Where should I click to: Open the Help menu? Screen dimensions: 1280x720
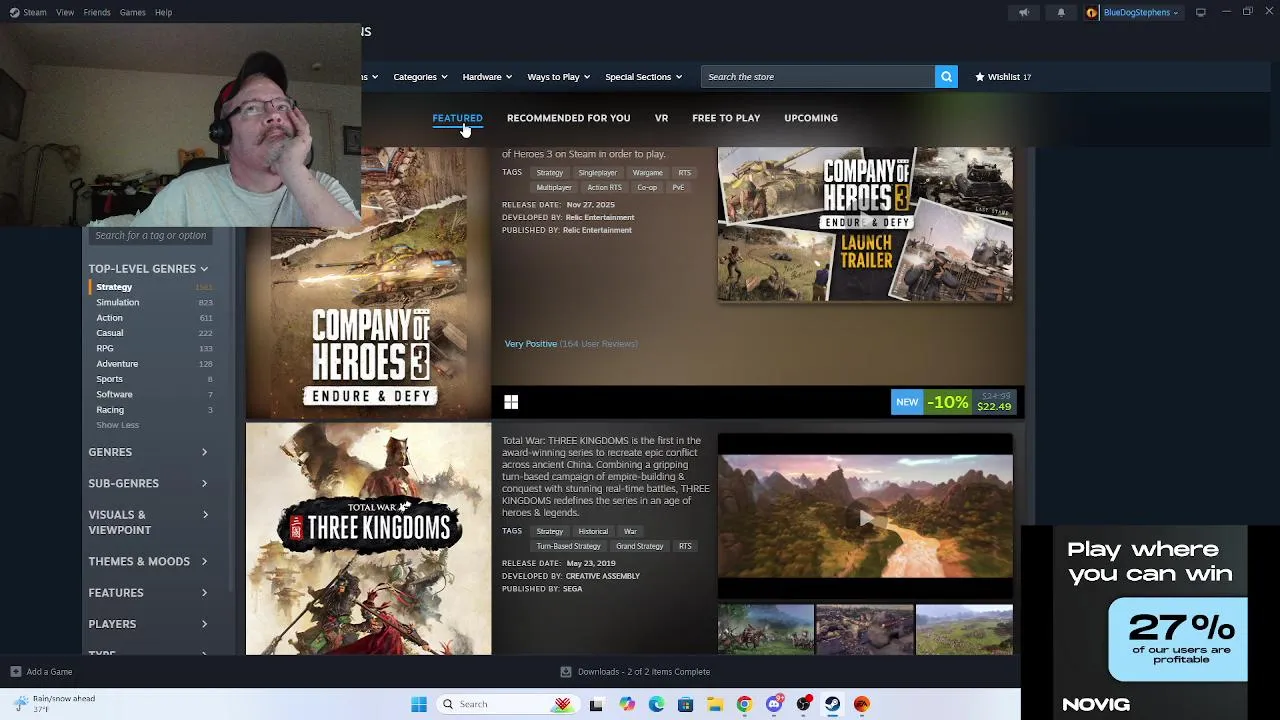[x=163, y=12]
